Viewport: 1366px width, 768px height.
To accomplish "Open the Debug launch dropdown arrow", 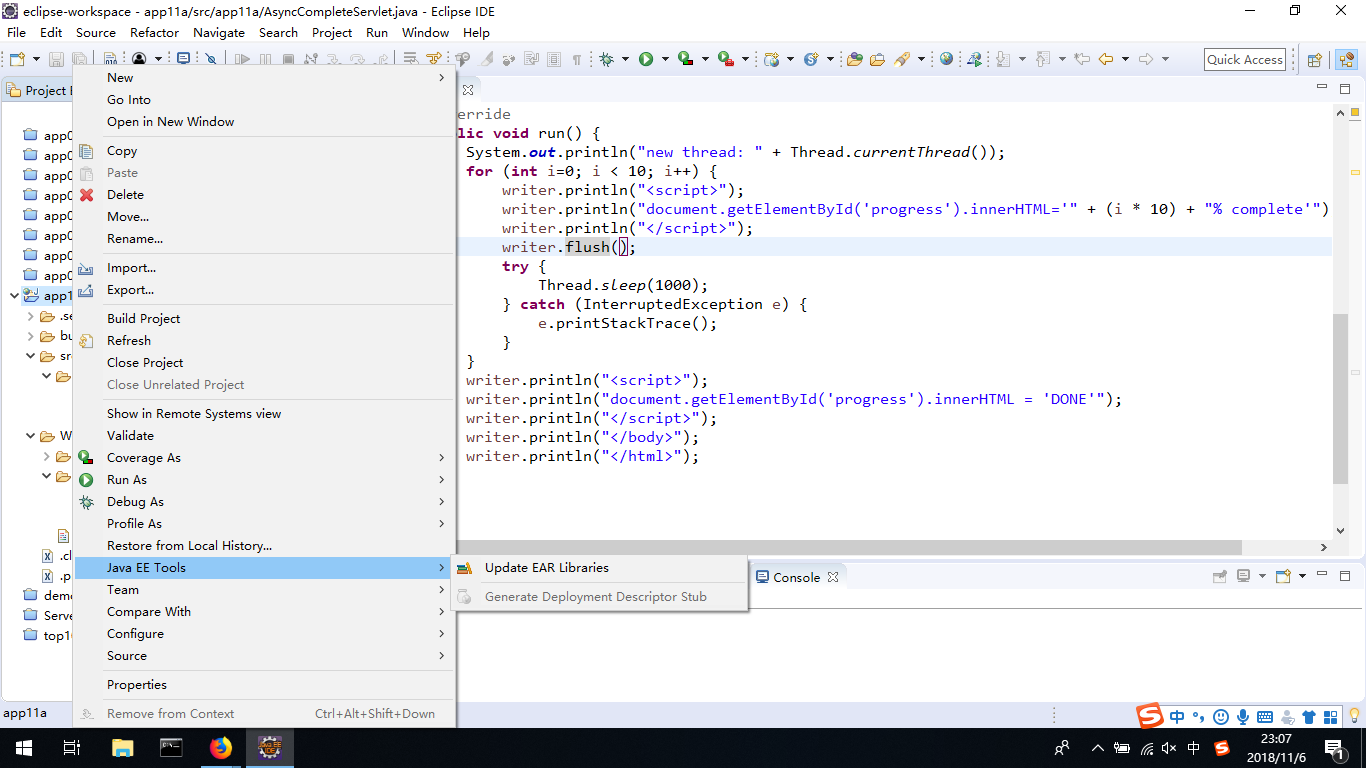I will [x=626, y=59].
